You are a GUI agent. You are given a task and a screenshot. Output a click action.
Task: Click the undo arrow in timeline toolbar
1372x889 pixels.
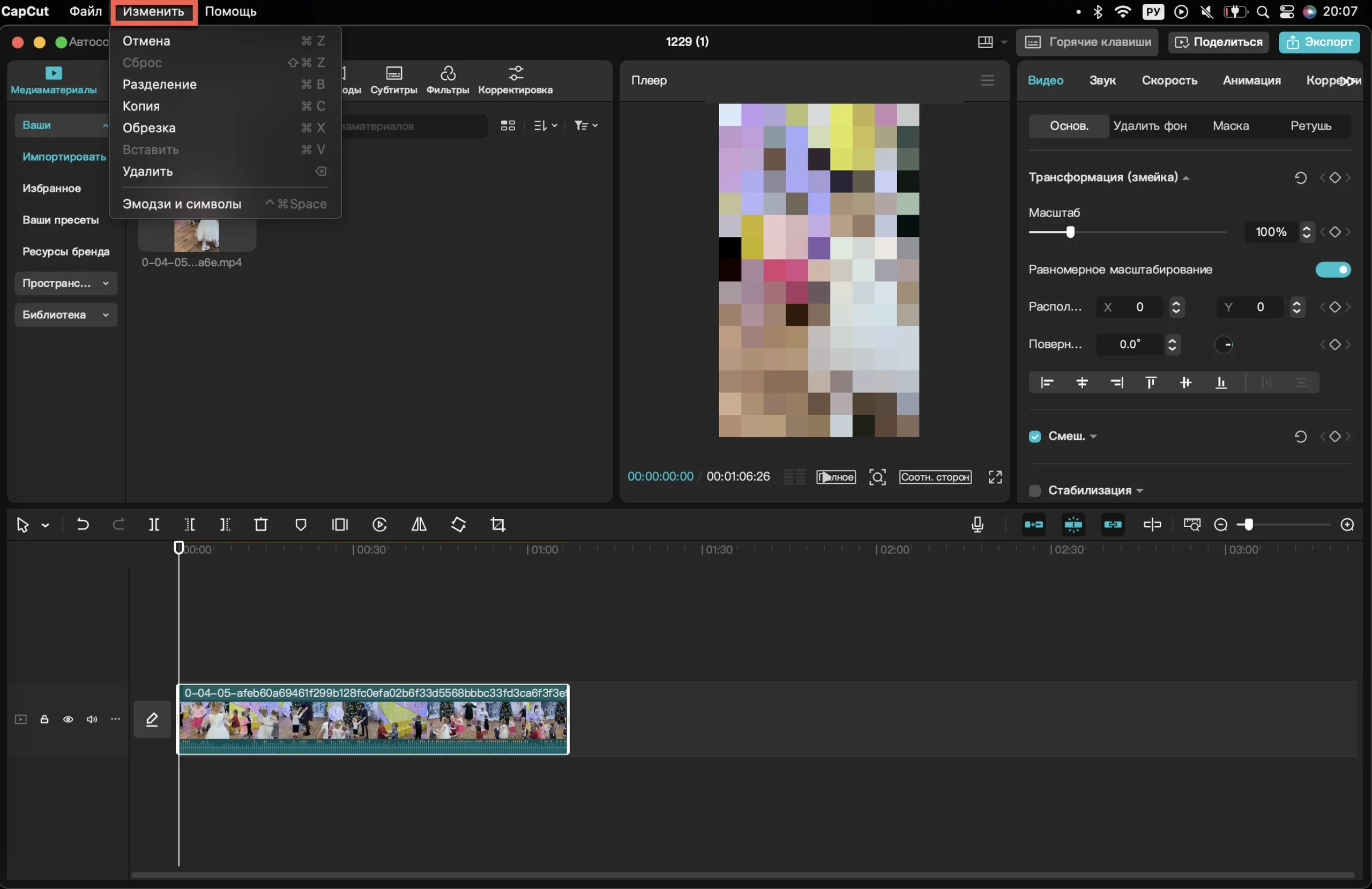(83, 525)
